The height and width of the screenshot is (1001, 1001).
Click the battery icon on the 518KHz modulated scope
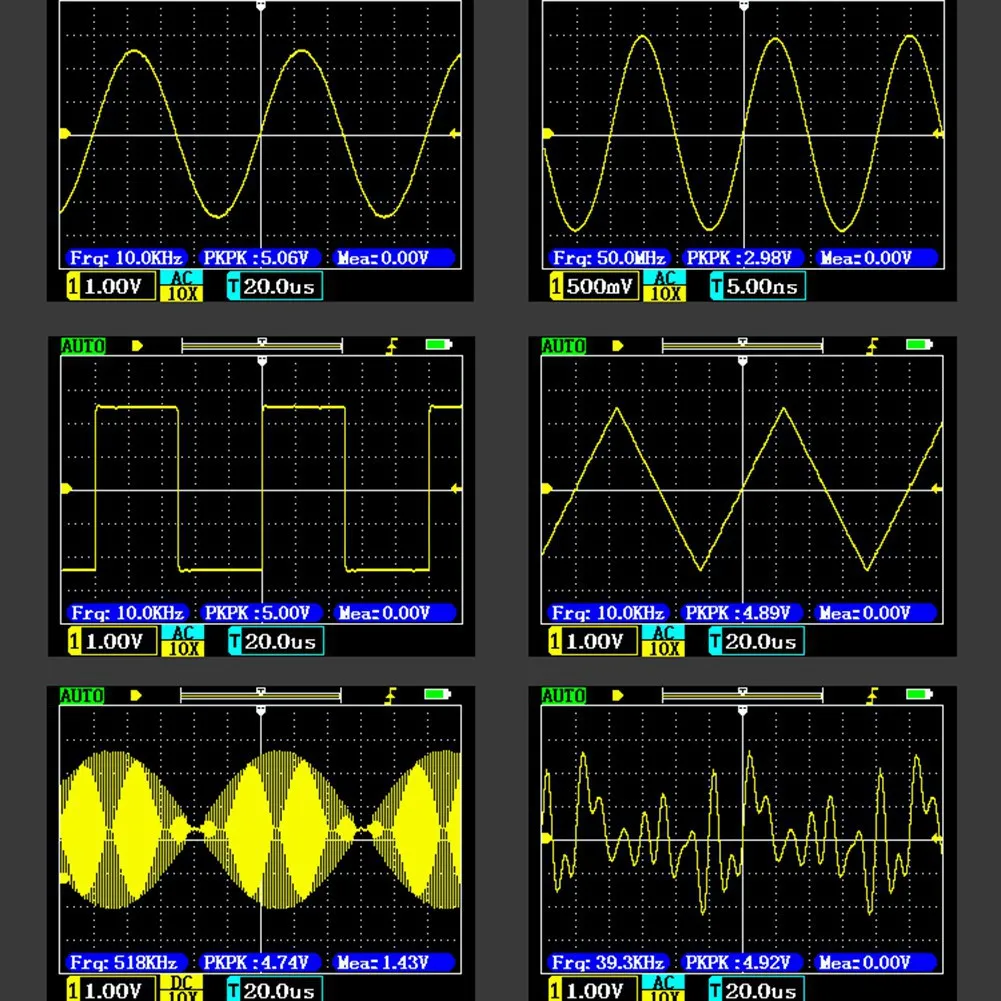coord(438,694)
